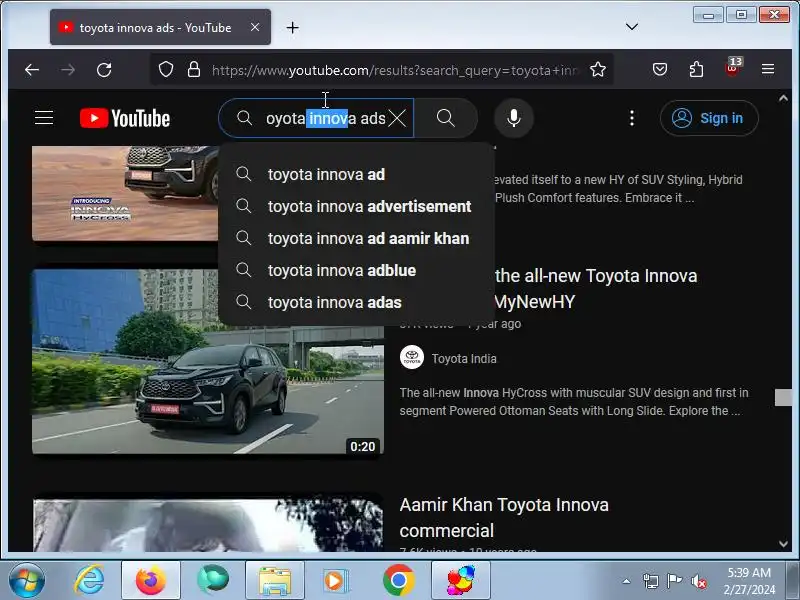Open Firefox application menu
The height and width of the screenshot is (600, 800).
768,69
